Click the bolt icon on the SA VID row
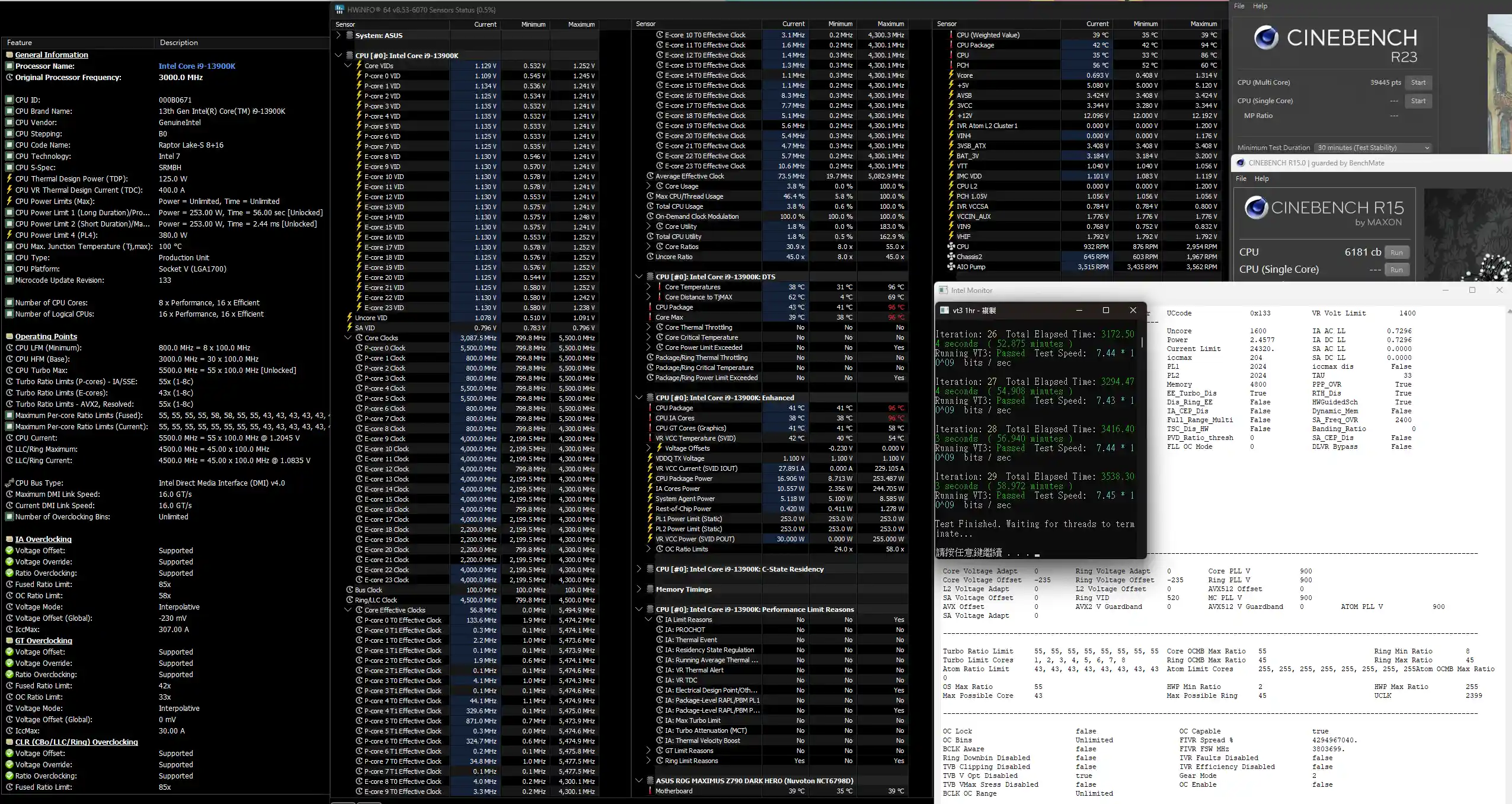The width and height of the screenshot is (1512, 804). [x=350, y=328]
